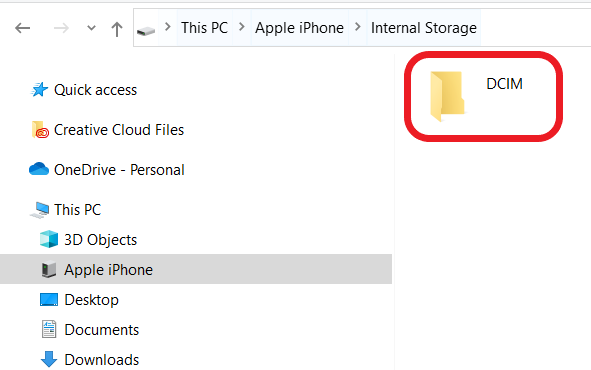Expand chevron before This PC breadcrumb

(168, 27)
